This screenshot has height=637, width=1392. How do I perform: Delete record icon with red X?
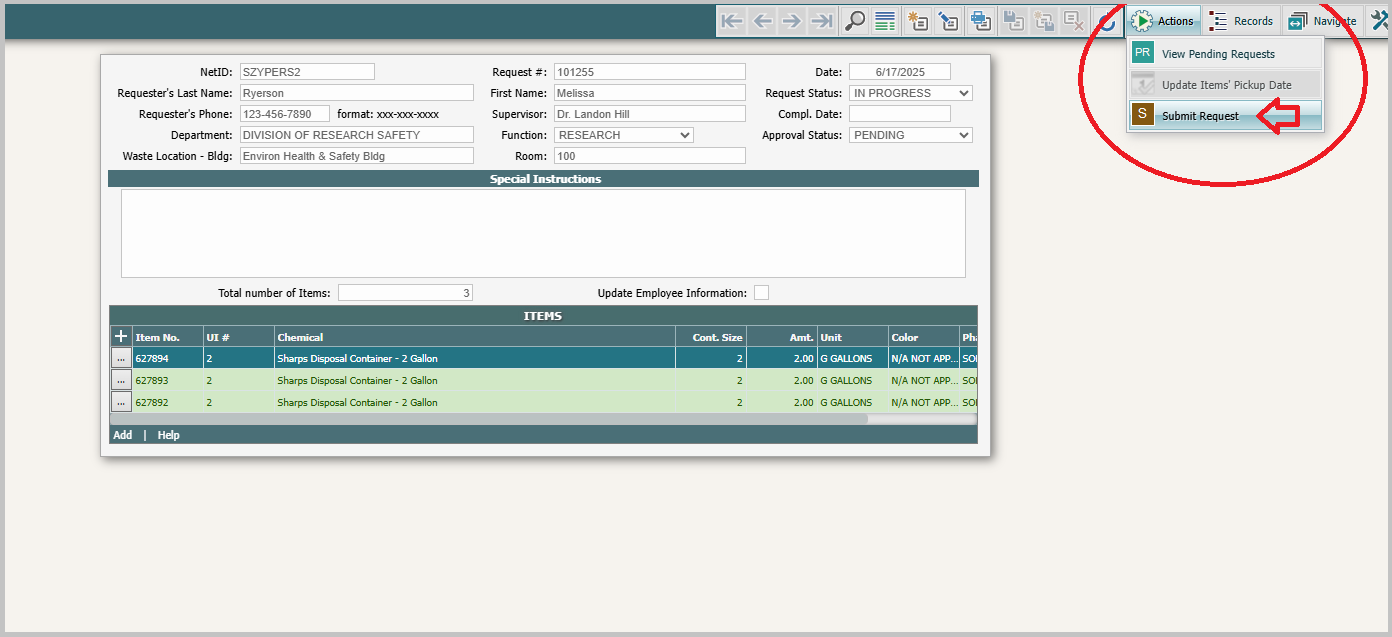click(x=1075, y=21)
